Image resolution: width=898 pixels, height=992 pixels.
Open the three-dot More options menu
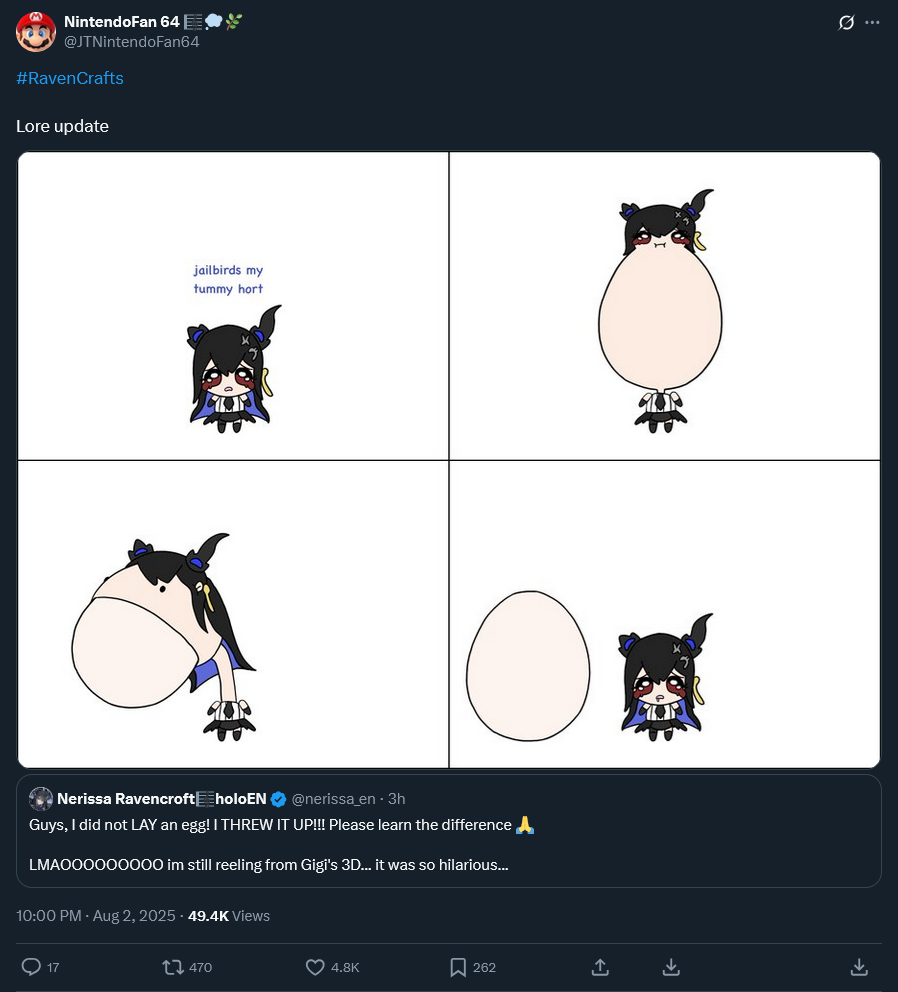872,22
